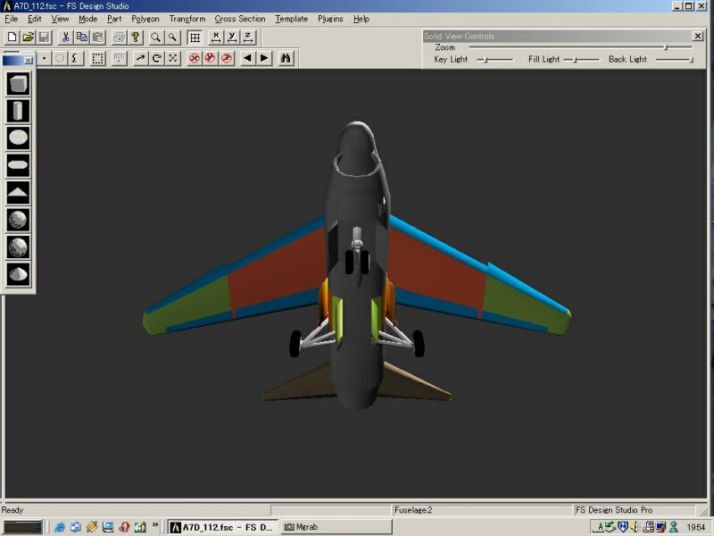The image size is (714, 536).
Task: Click the Zoom in magnifier icon
Action: point(156,37)
